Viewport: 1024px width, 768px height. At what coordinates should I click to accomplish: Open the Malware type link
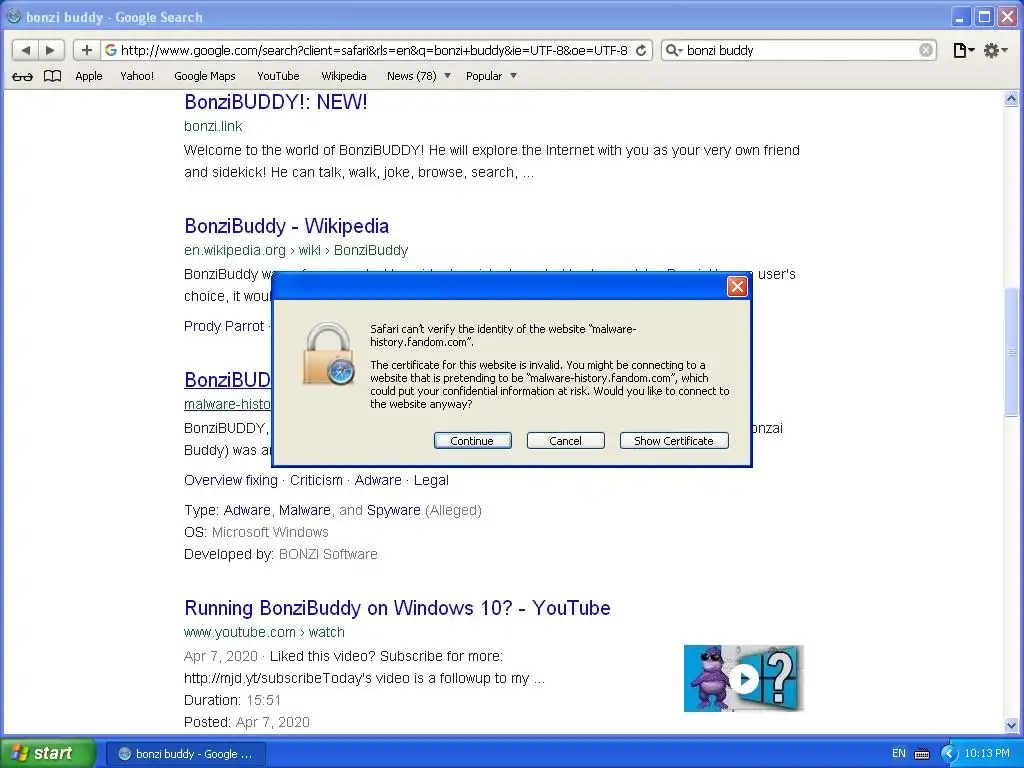click(x=305, y=510)
